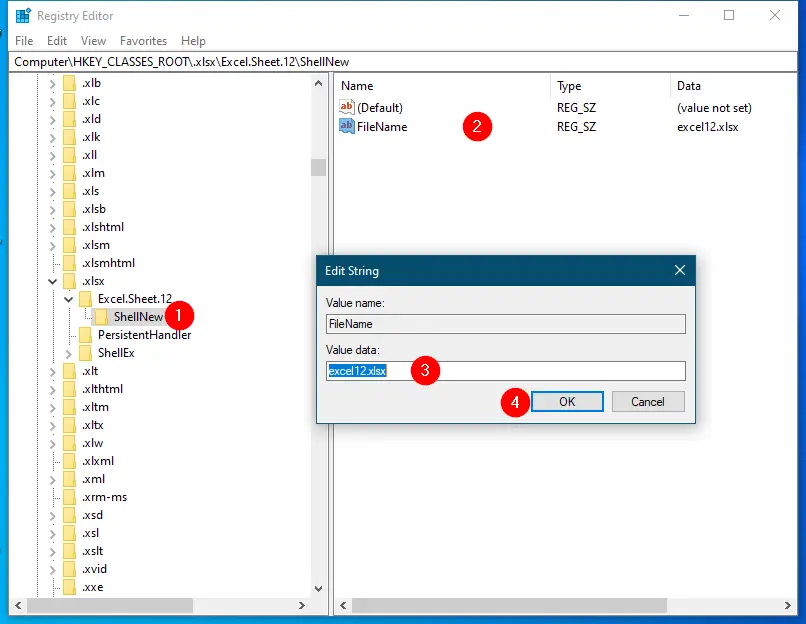Select the .xlw key label
The height and width of the screenshot is (624, 806).
[93, 443]
